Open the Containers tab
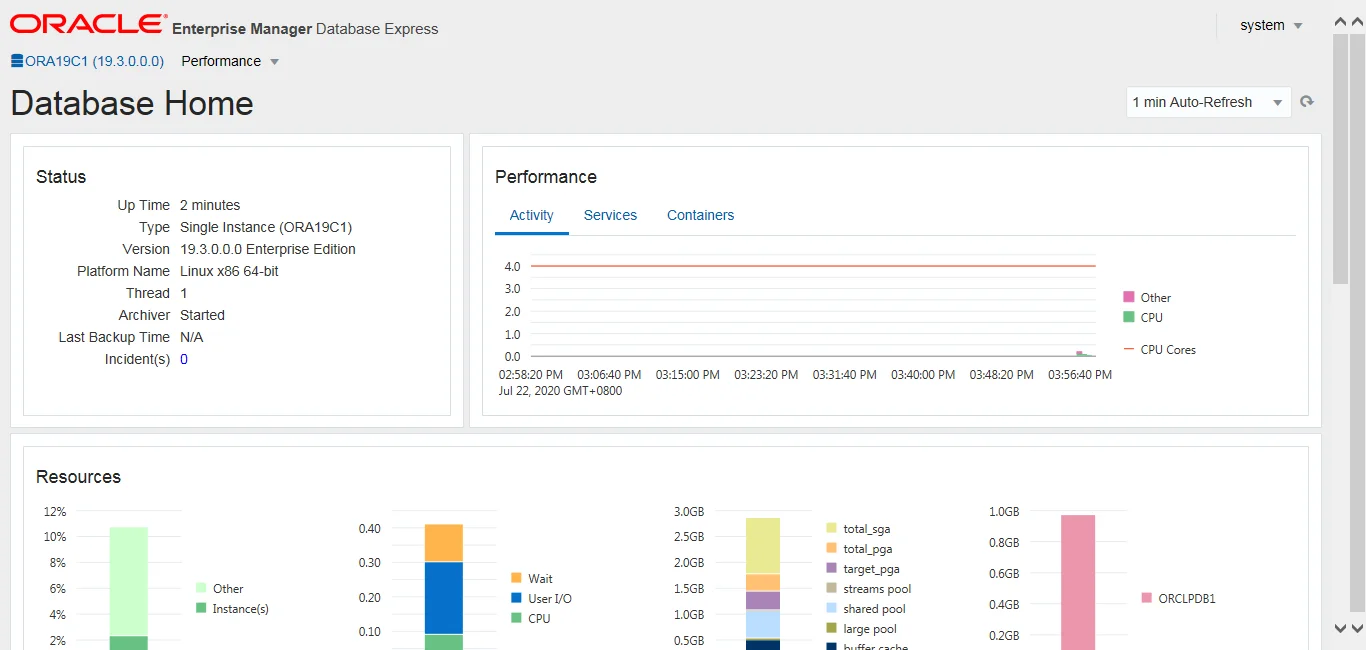The height and width of the screenshot is (650, 1366). (x=700, y=215)
